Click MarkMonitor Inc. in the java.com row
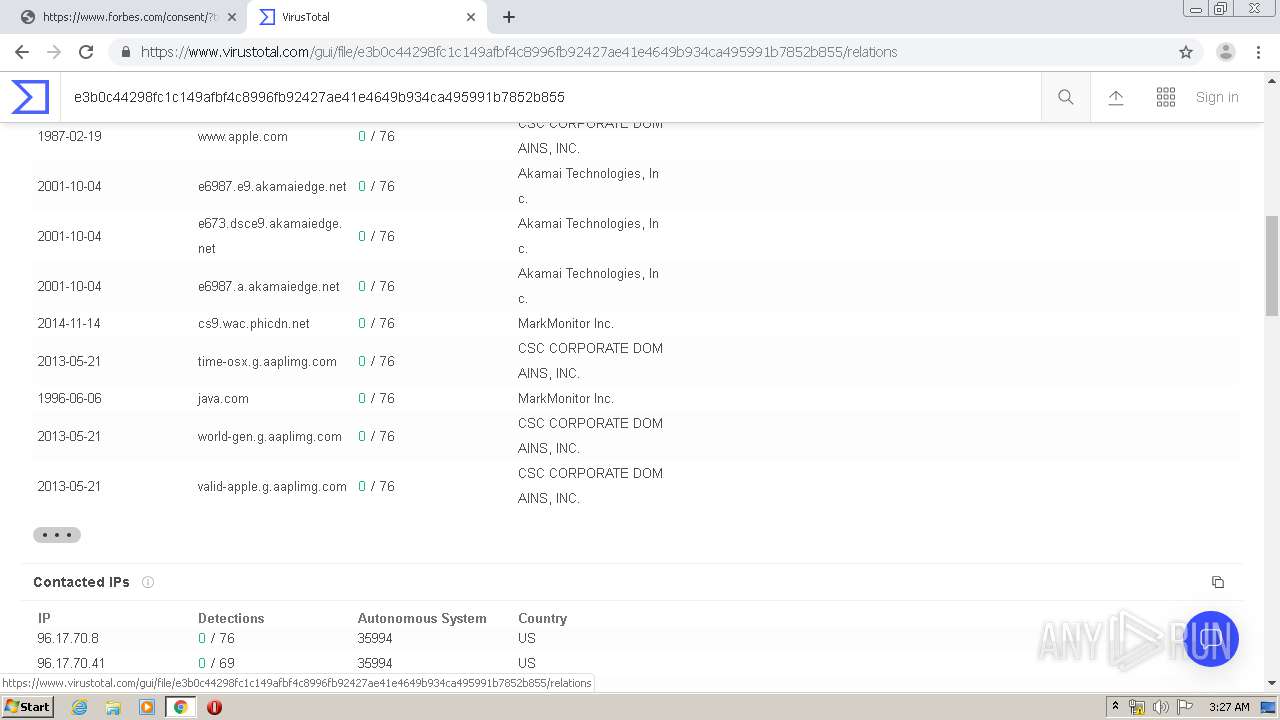1280x720 pixels. tap(566, 398)
